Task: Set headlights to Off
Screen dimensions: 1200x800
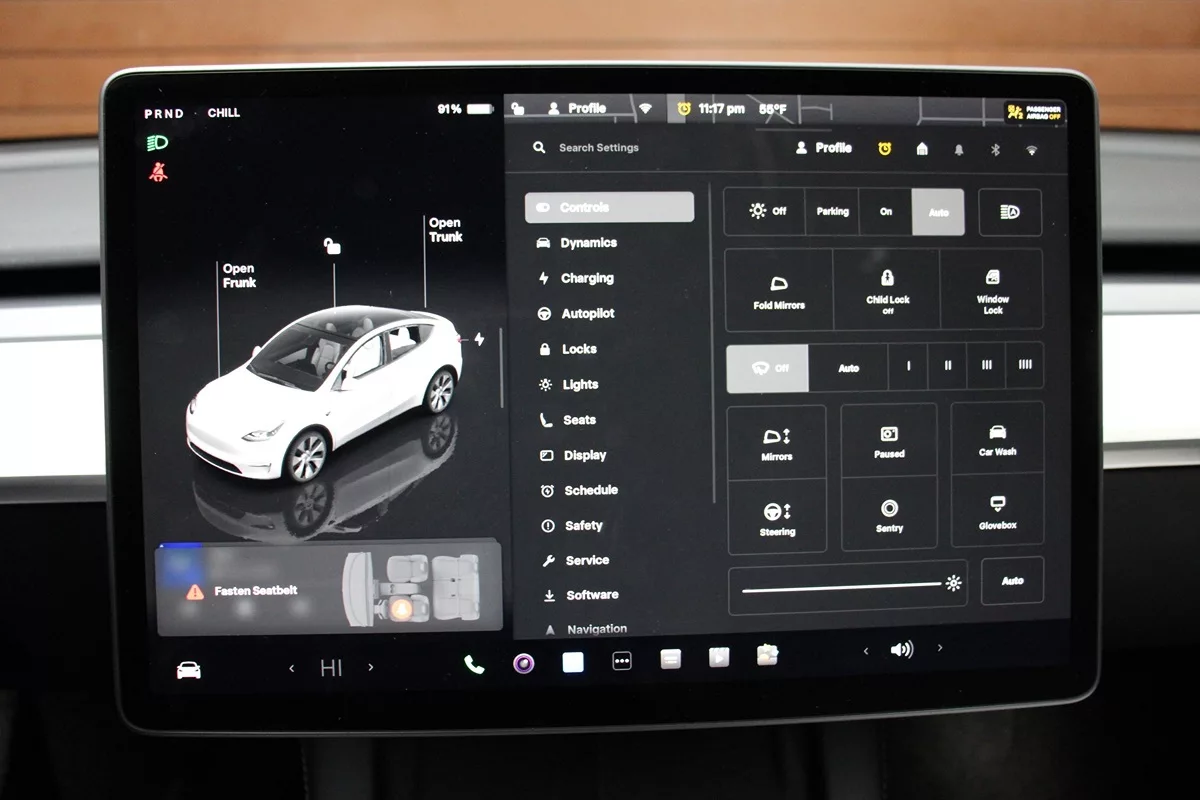Action: coord(767,211)
